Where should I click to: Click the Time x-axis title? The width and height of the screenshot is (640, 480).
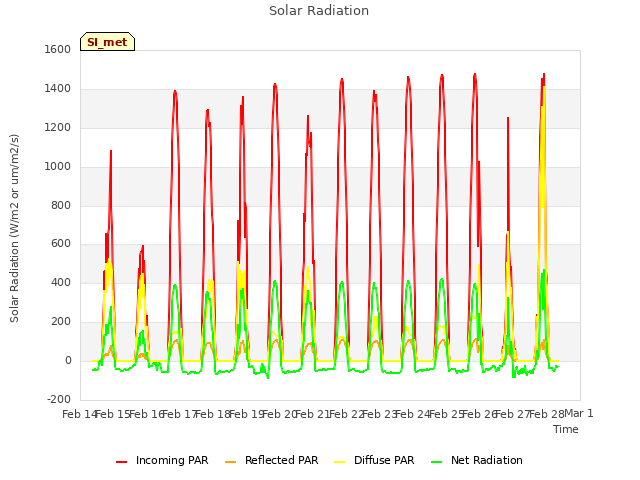pyautogui.click(x=566, y=429)
